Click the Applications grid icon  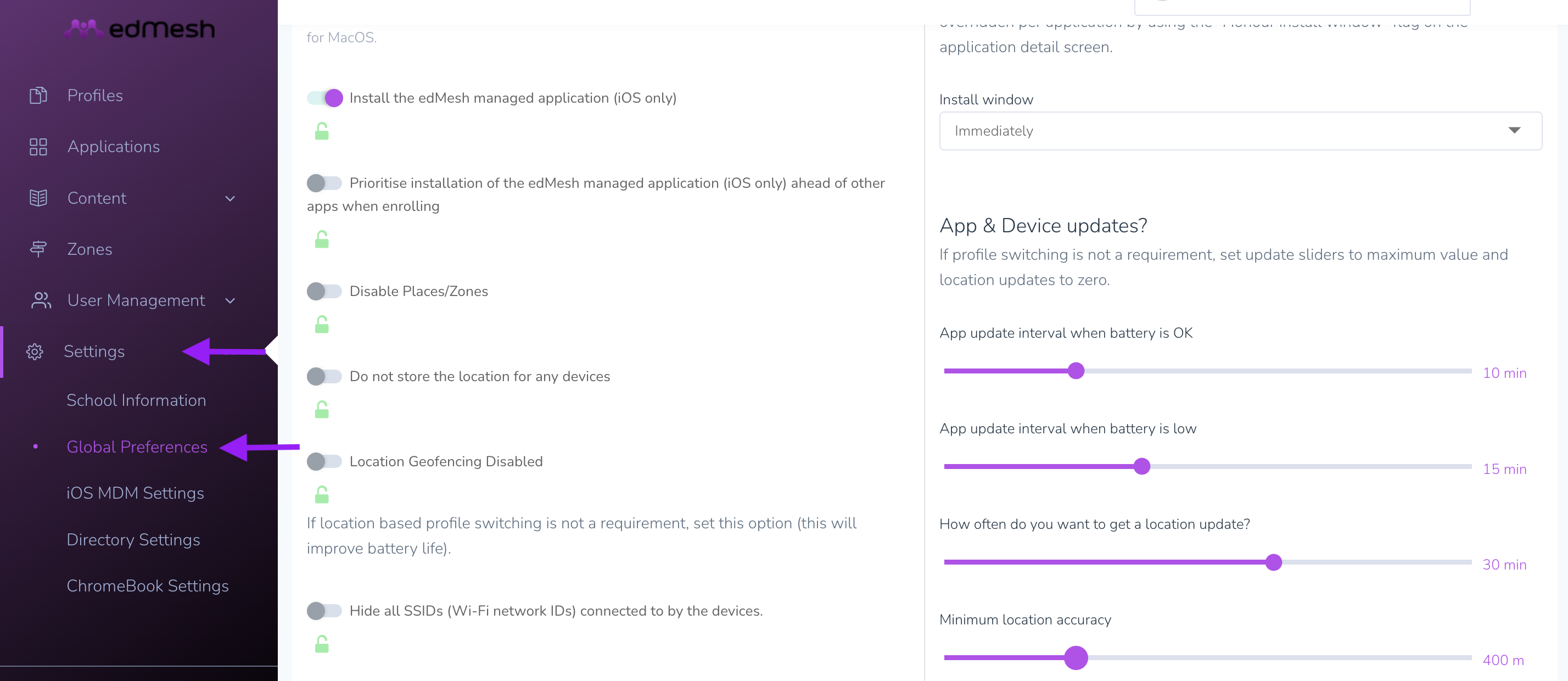[x=38, y=147]
